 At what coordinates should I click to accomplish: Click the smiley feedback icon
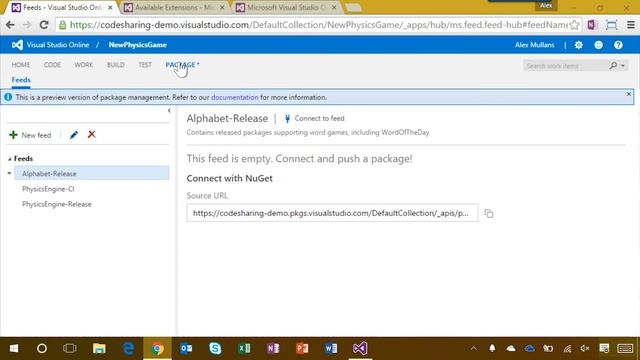598,45
